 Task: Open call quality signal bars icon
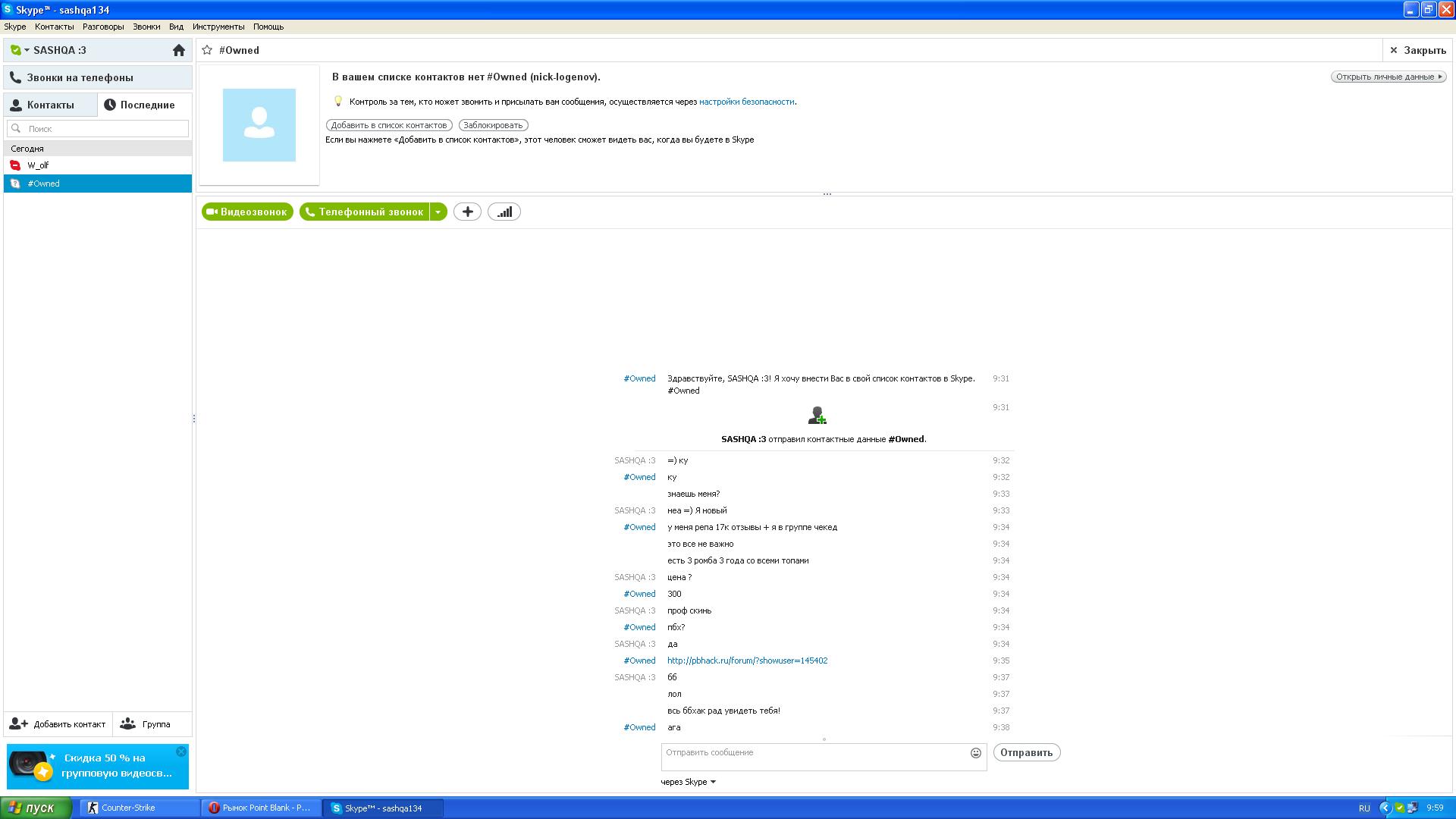(x=504, y=212)
